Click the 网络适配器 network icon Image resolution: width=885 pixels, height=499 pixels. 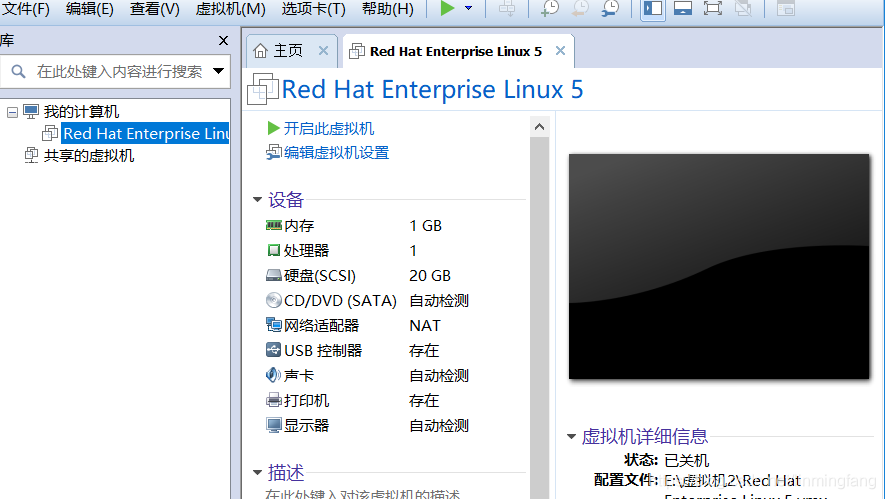coord(274,325)
